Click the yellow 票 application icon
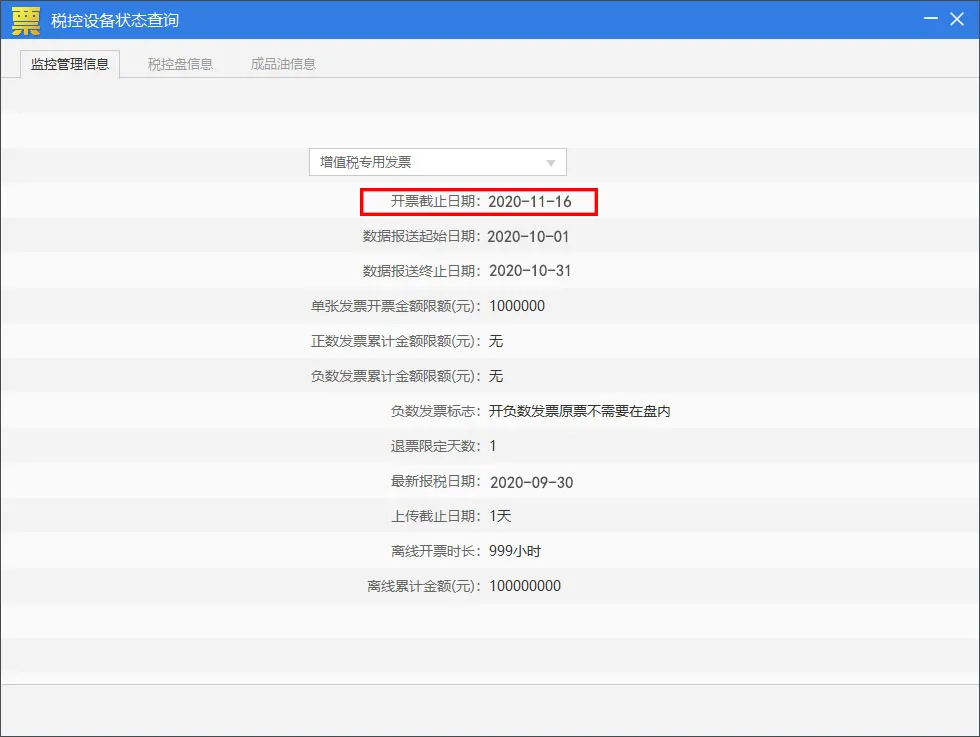 click(x=26, y=20)
